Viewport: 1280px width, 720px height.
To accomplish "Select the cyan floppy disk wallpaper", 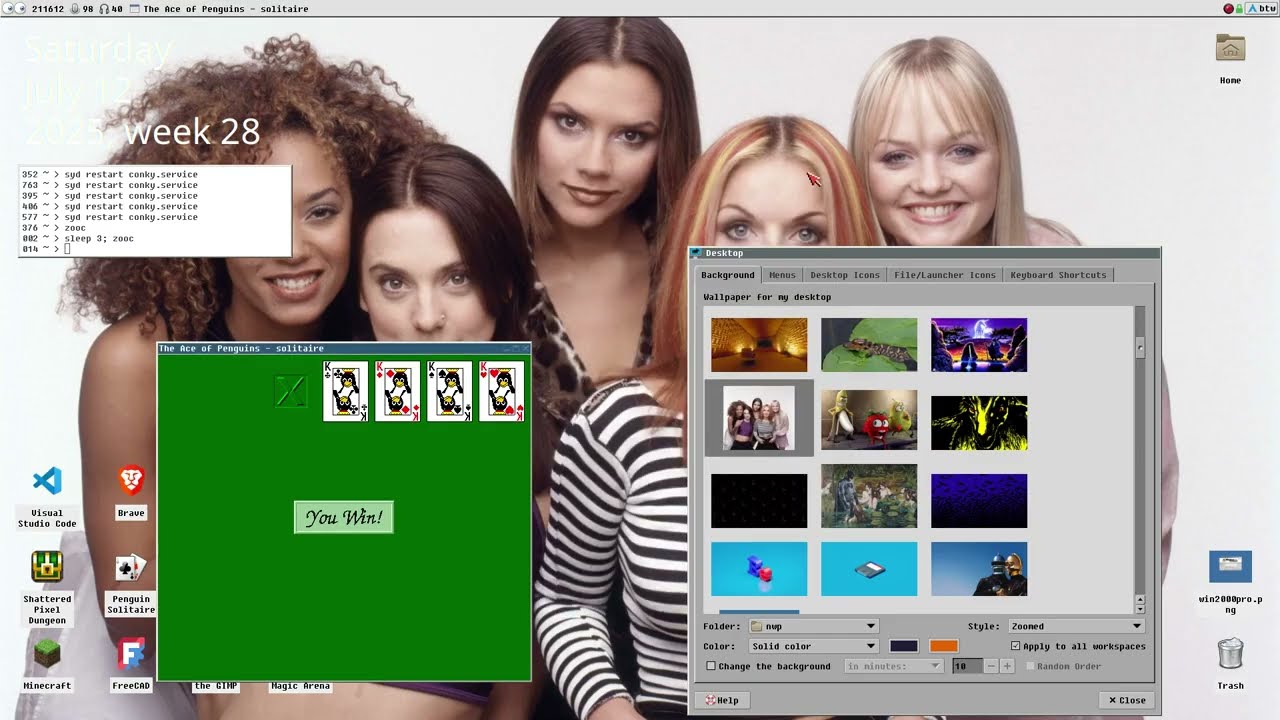I will click(x=869, y=569).
